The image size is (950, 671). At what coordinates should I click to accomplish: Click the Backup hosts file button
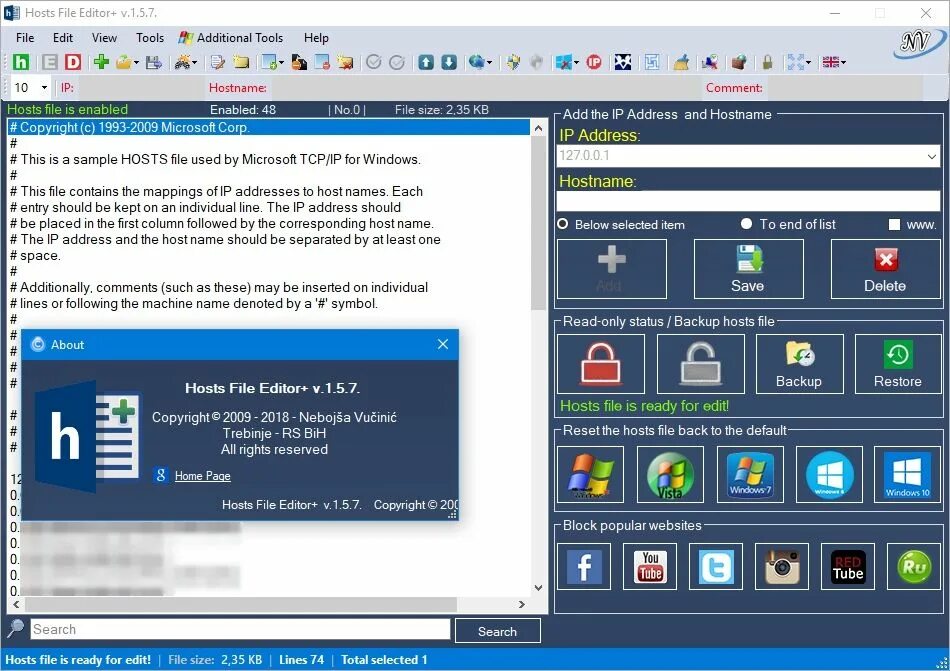(x=800, y=364)
